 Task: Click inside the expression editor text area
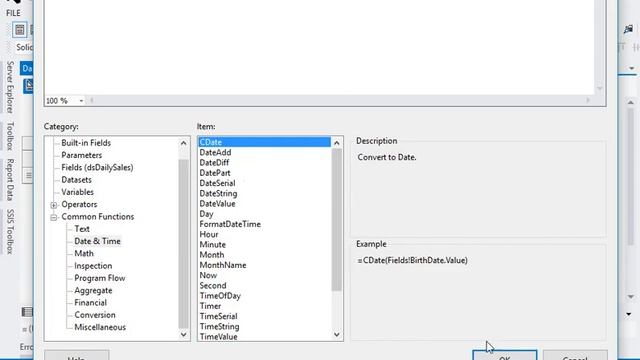[x=319, y=47]
